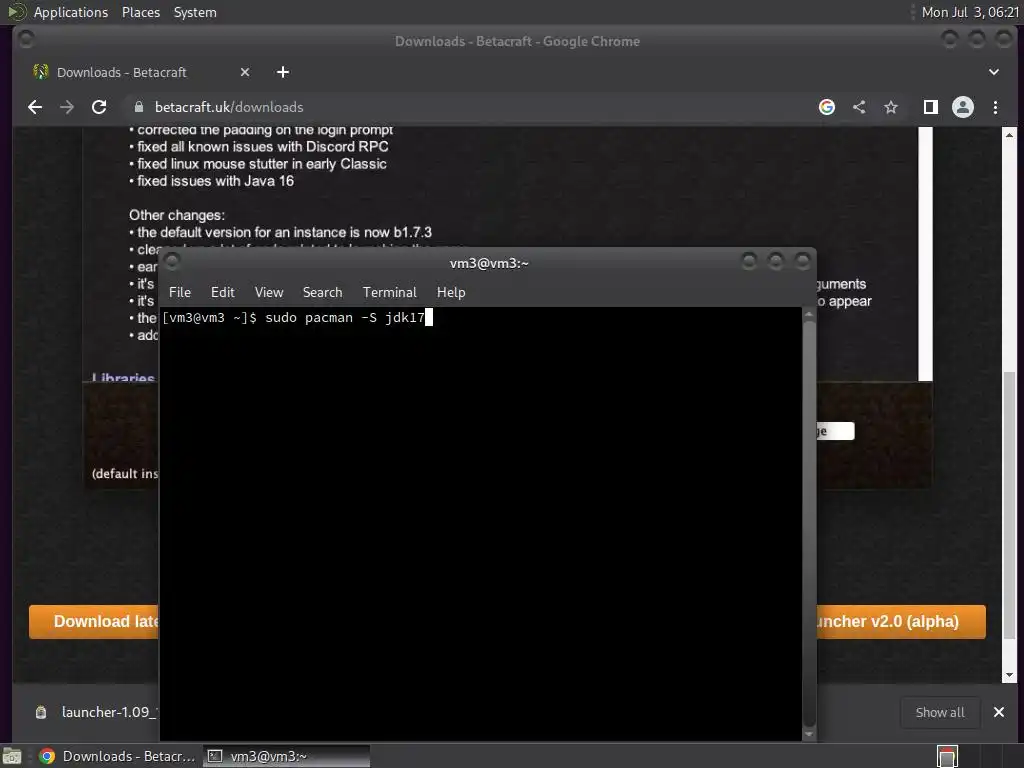Image resolution: width=1024 pixels, height=768 pixels.
Task: Select the Downloads - Betacraft tab
Action: [x=140, y=72]
